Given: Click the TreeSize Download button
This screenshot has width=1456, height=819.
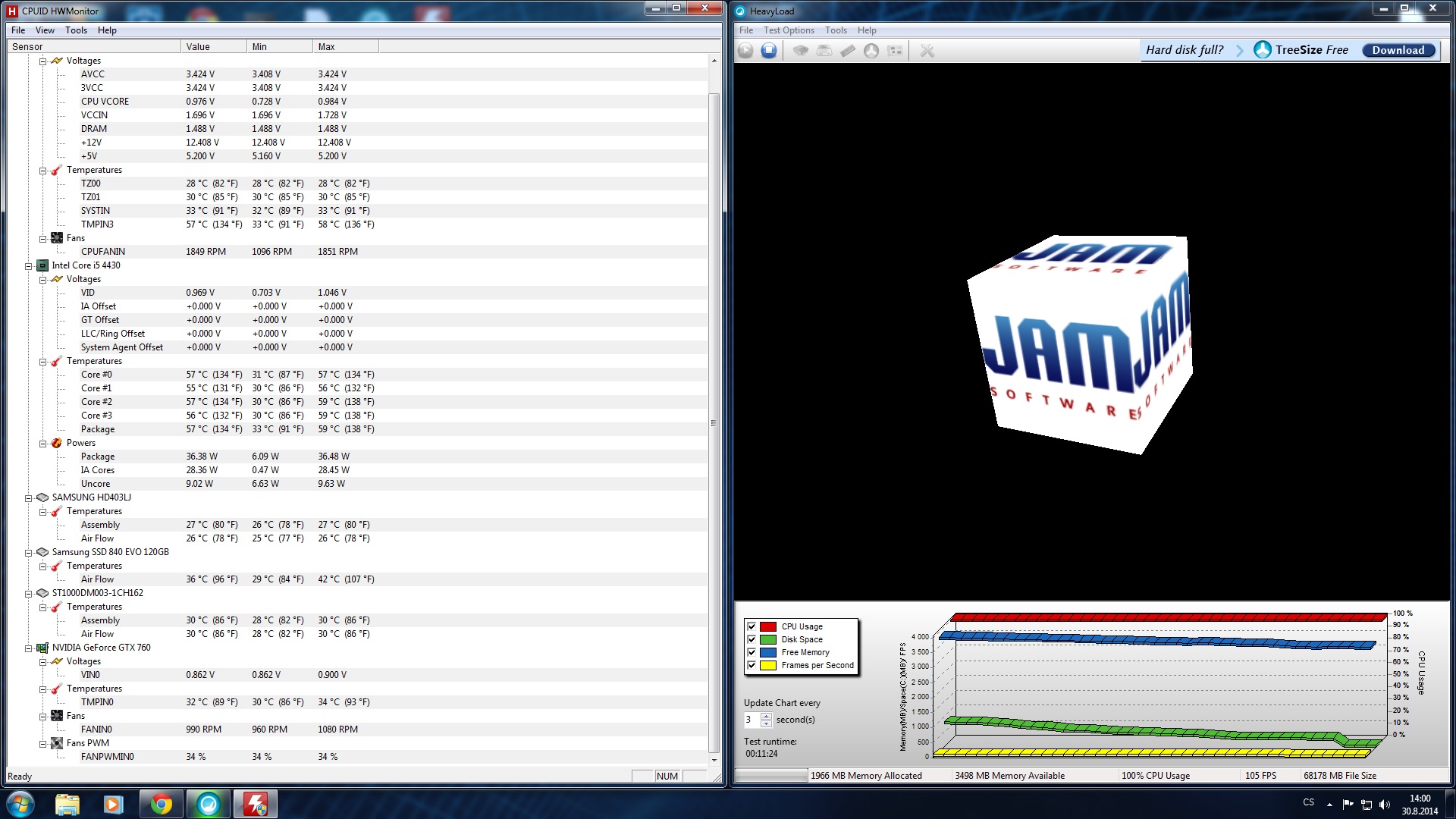Looking at the screenshot, I should pyautogui.click(x=1398, y=50).
